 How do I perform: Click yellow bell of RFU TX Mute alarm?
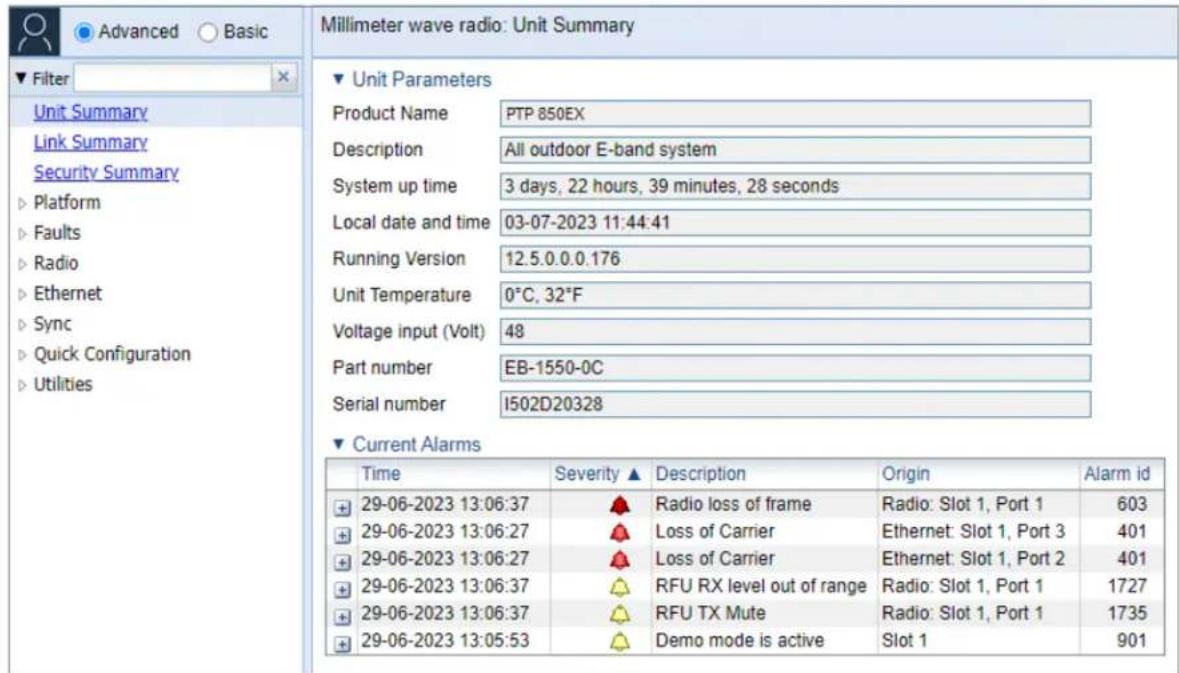point(620,614)
